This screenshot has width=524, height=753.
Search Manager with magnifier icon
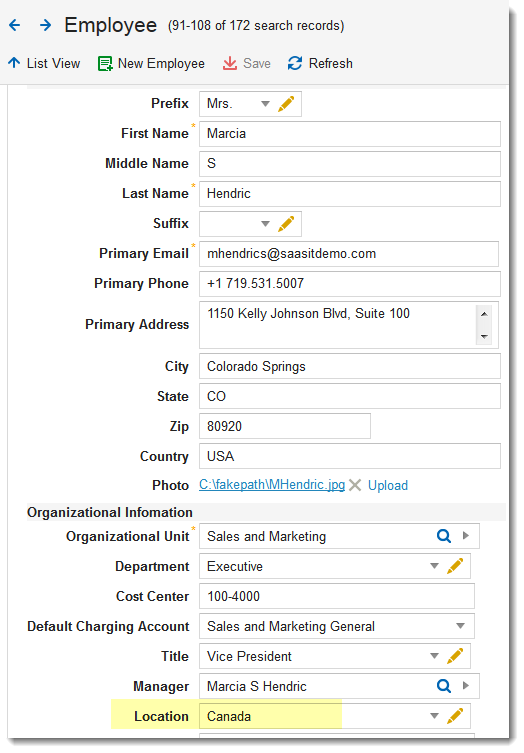tap(444, 686)
